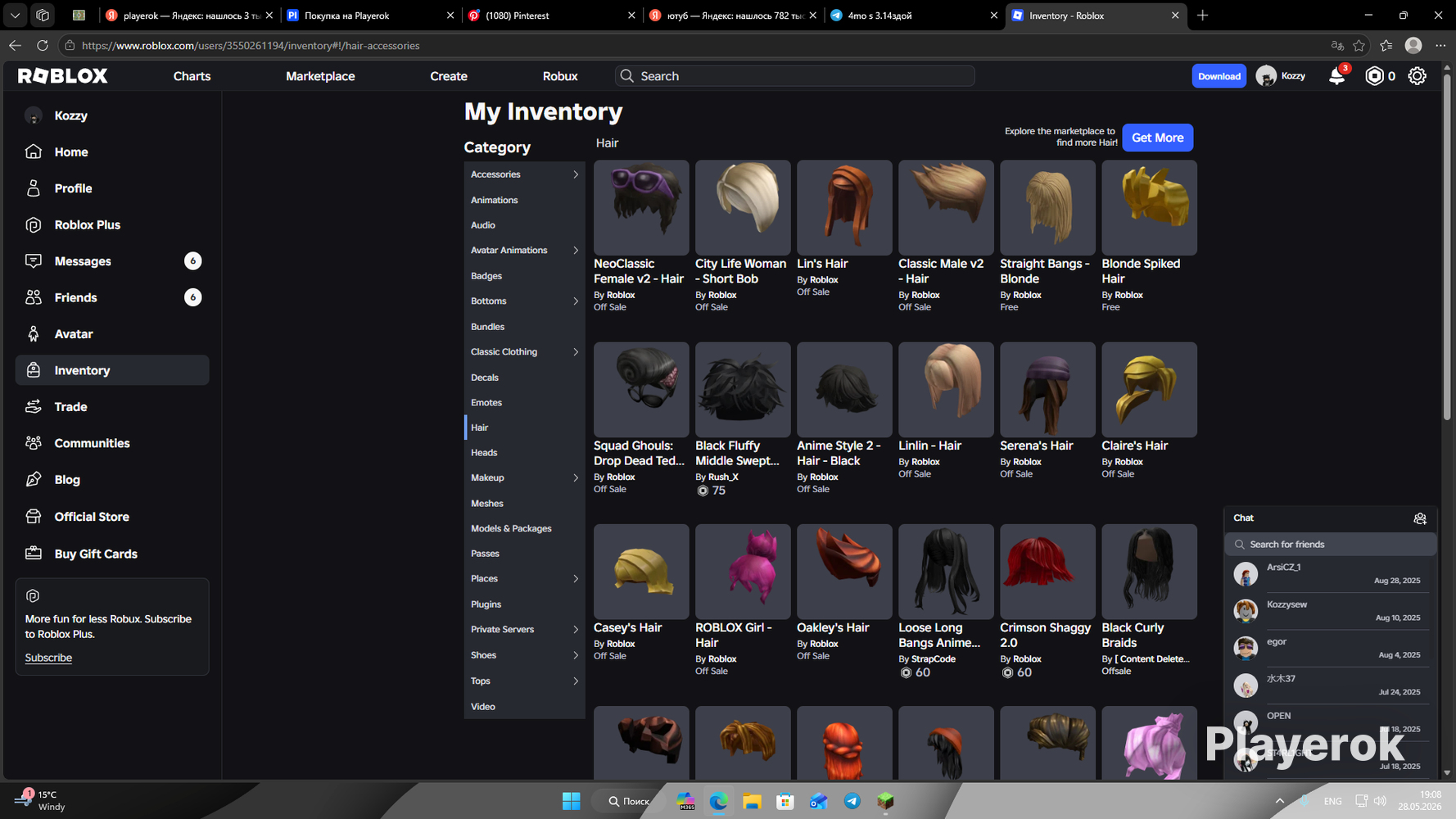Open the chat group settings icon

1420,518
